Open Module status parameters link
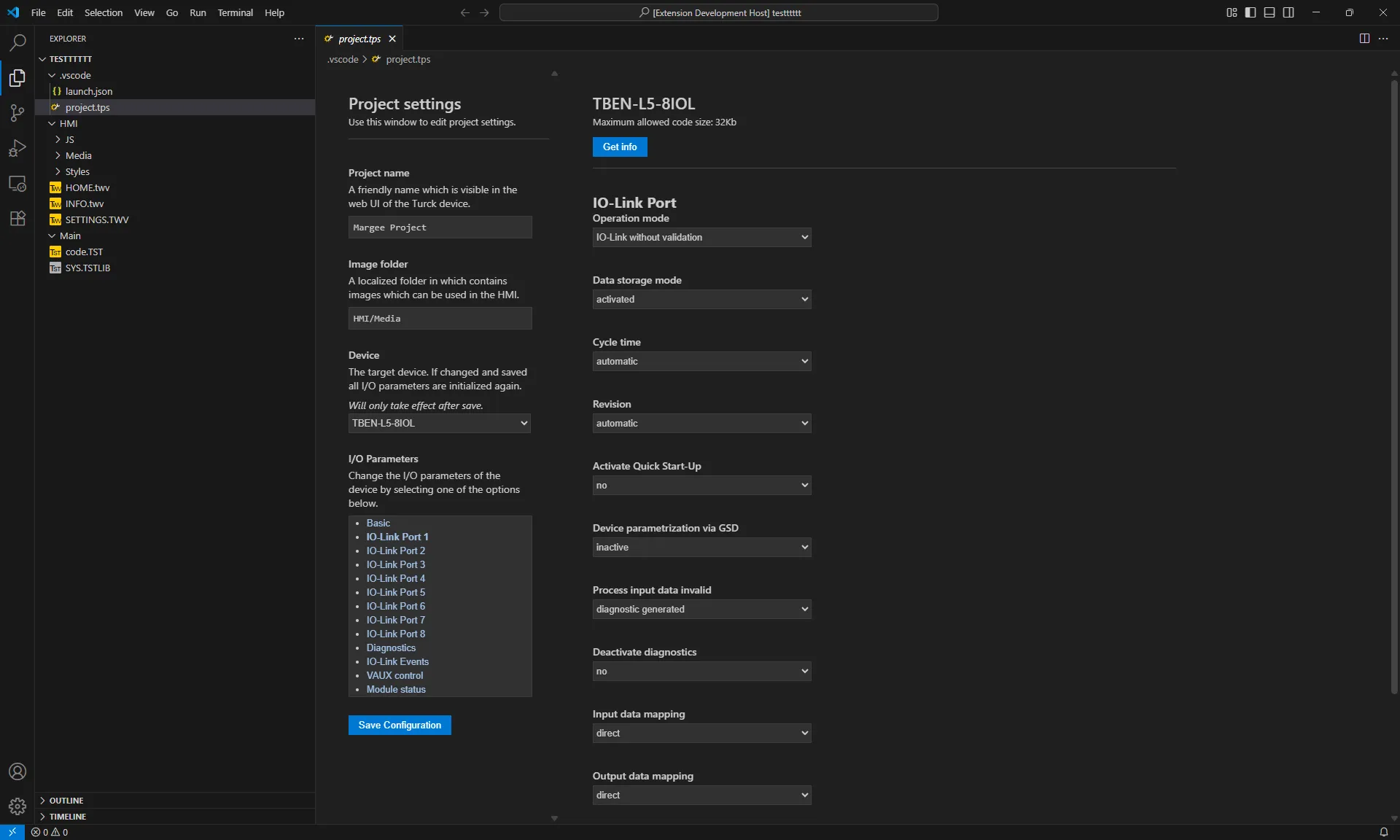This screenshot has height=840, width=1400. point(396,689)
